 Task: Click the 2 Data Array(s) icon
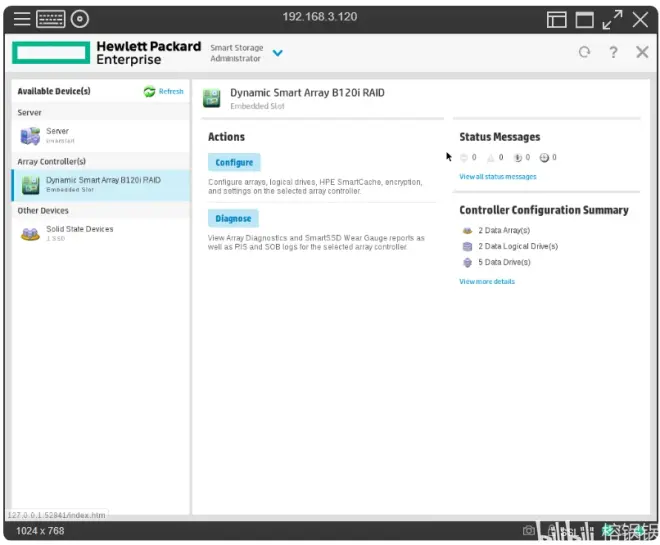click(467, 231)
